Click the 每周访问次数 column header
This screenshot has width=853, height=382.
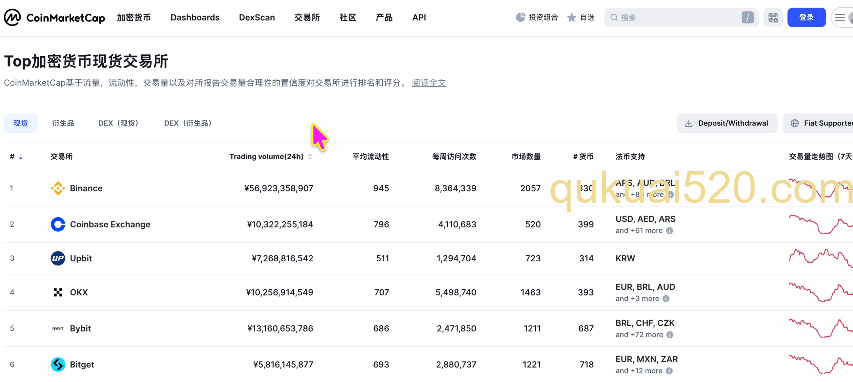pos(454,157)
